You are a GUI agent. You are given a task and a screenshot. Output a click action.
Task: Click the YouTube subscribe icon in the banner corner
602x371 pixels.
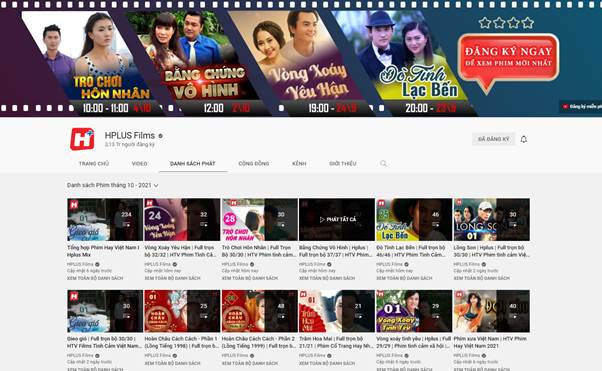566,106
